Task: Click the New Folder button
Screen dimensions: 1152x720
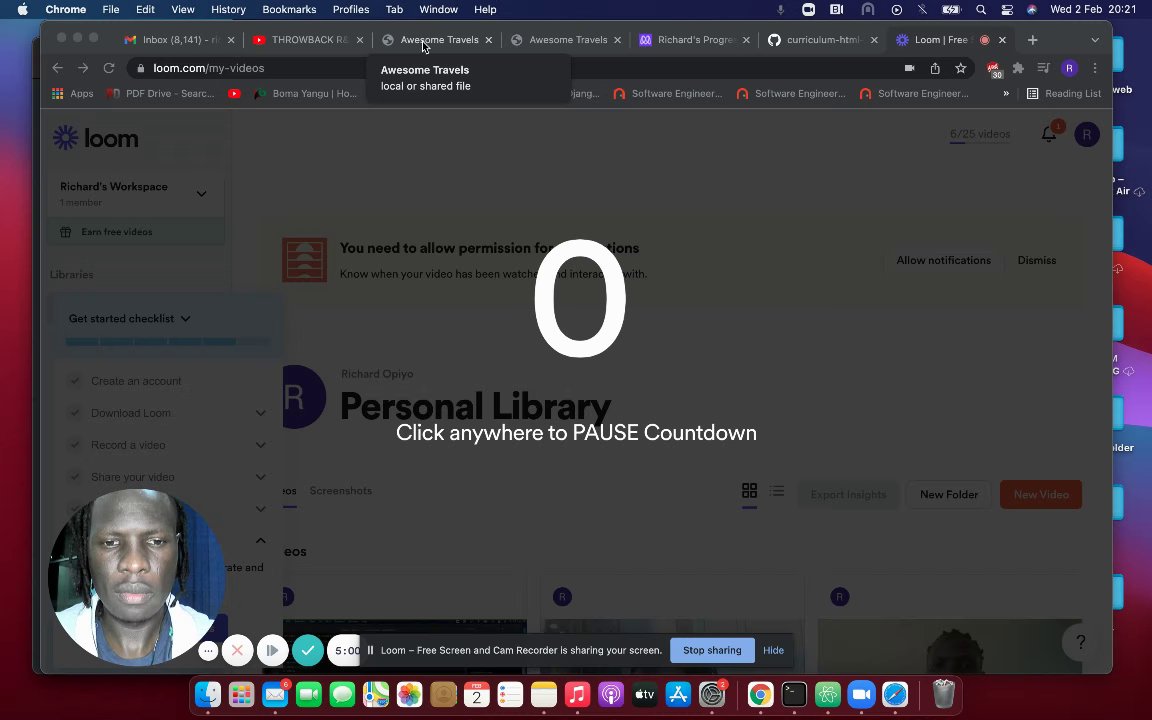Action: [x=948, y=494]
